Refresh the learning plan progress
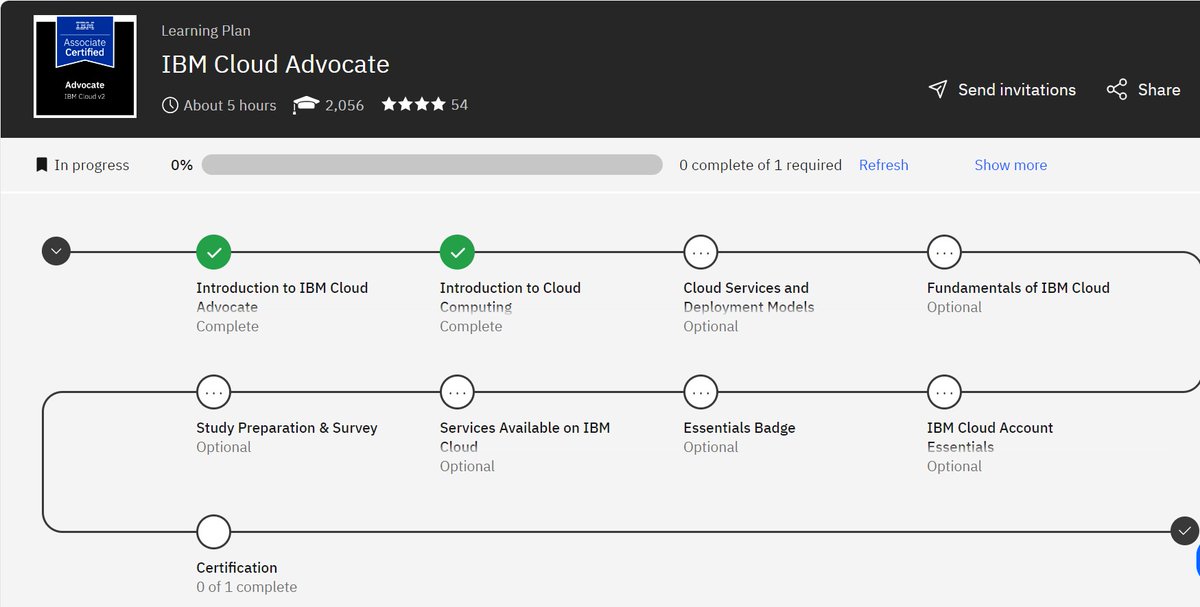Image resolution: width=1200 pixels, height=607 pixels. tap(884, 165)
